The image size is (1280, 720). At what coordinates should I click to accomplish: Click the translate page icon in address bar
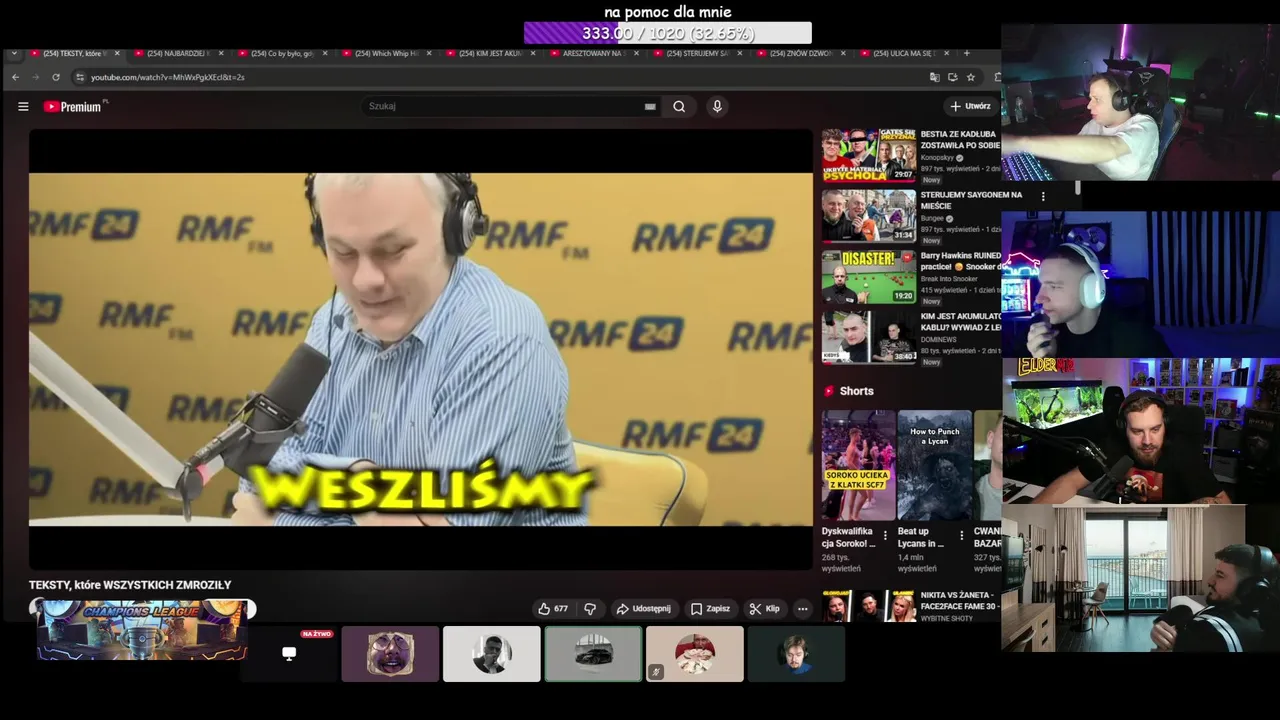coord(935,77)
